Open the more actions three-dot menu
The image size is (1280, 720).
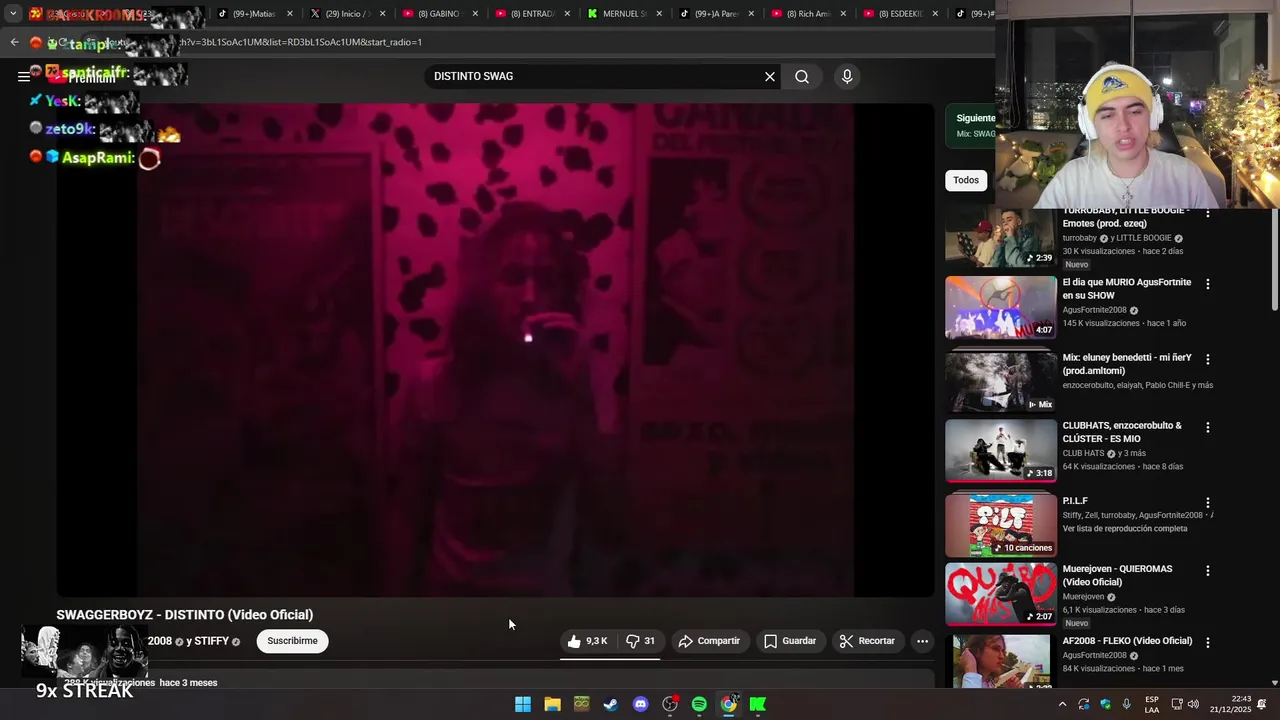[923, 641]
